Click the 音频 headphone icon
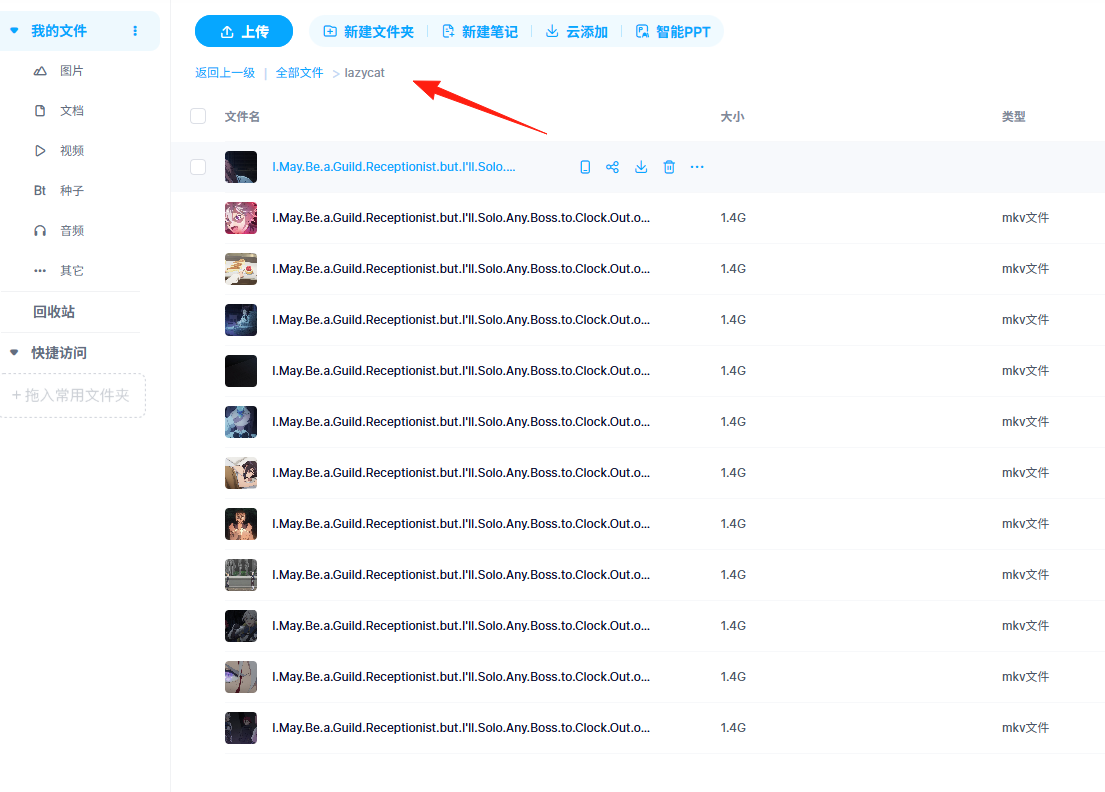 point(40,231)
